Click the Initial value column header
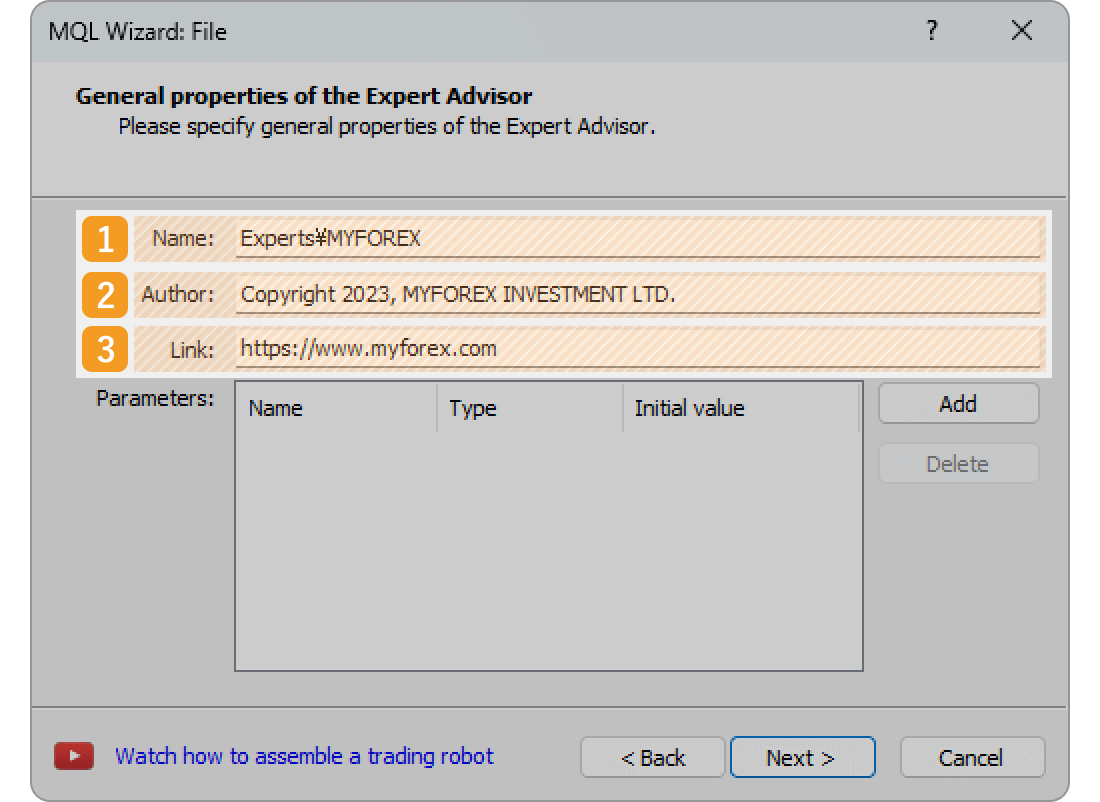Image resolution: width=1100 pixels, height=802 pixels. 689,408
